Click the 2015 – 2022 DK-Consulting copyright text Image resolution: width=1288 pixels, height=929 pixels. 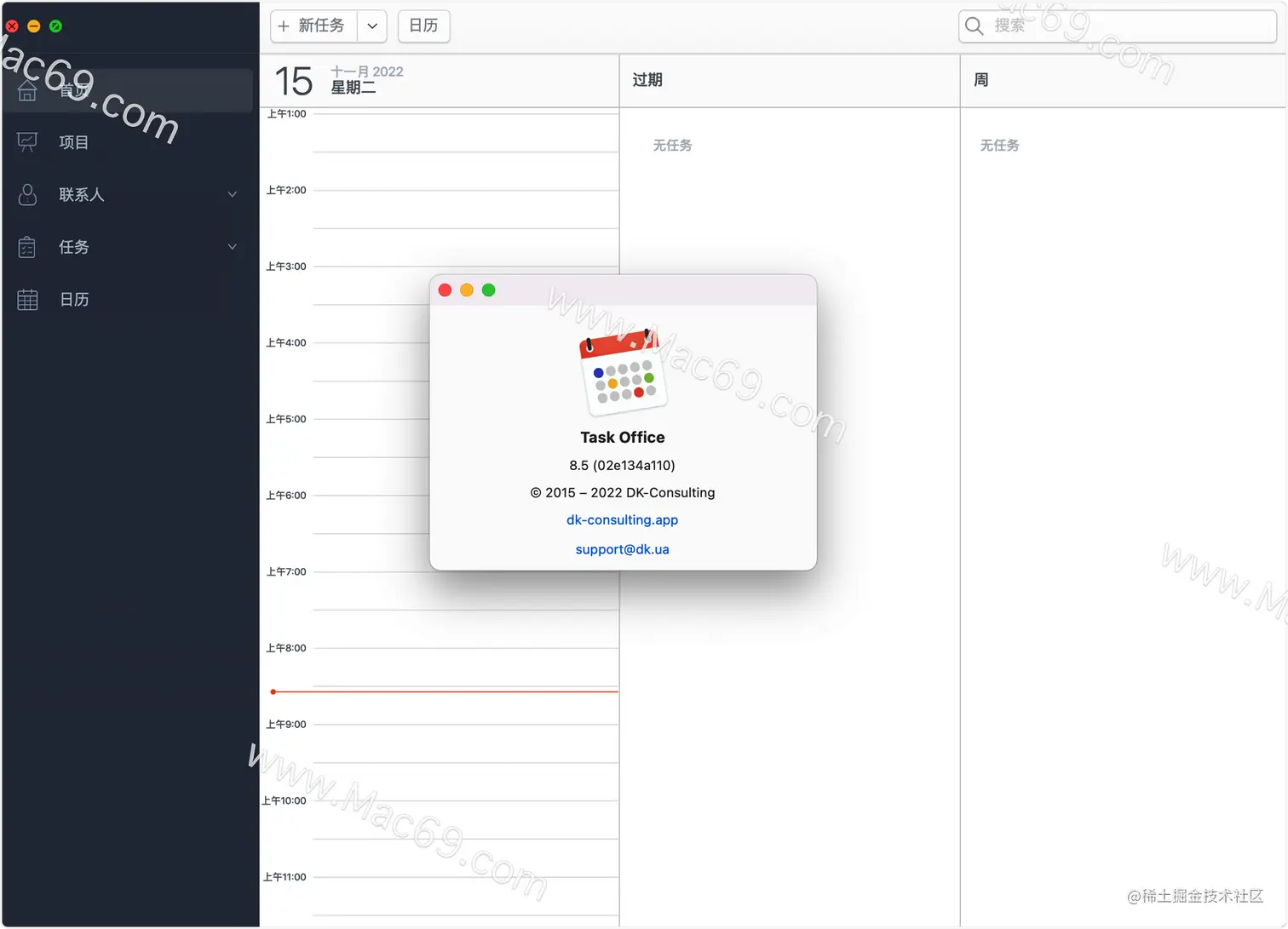point(623,493)
